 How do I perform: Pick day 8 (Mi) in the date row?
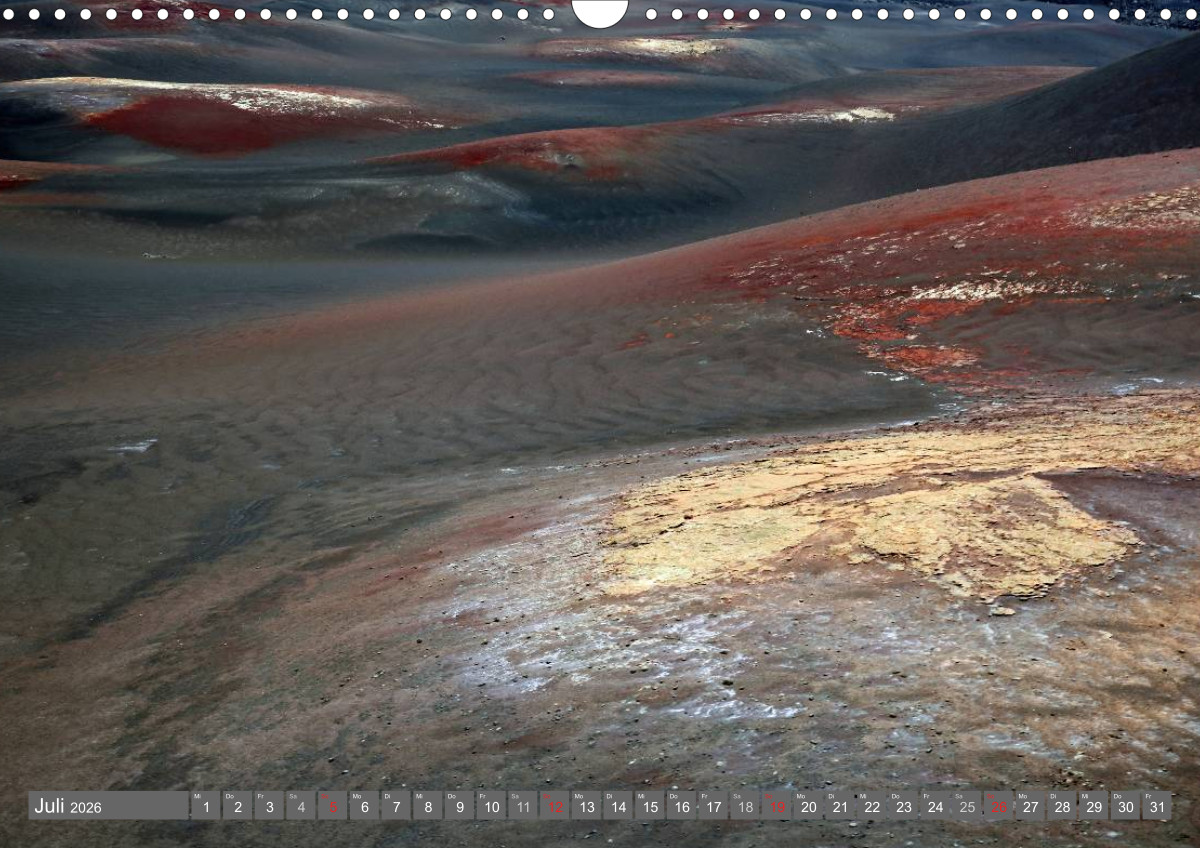(x=427, y=806)
